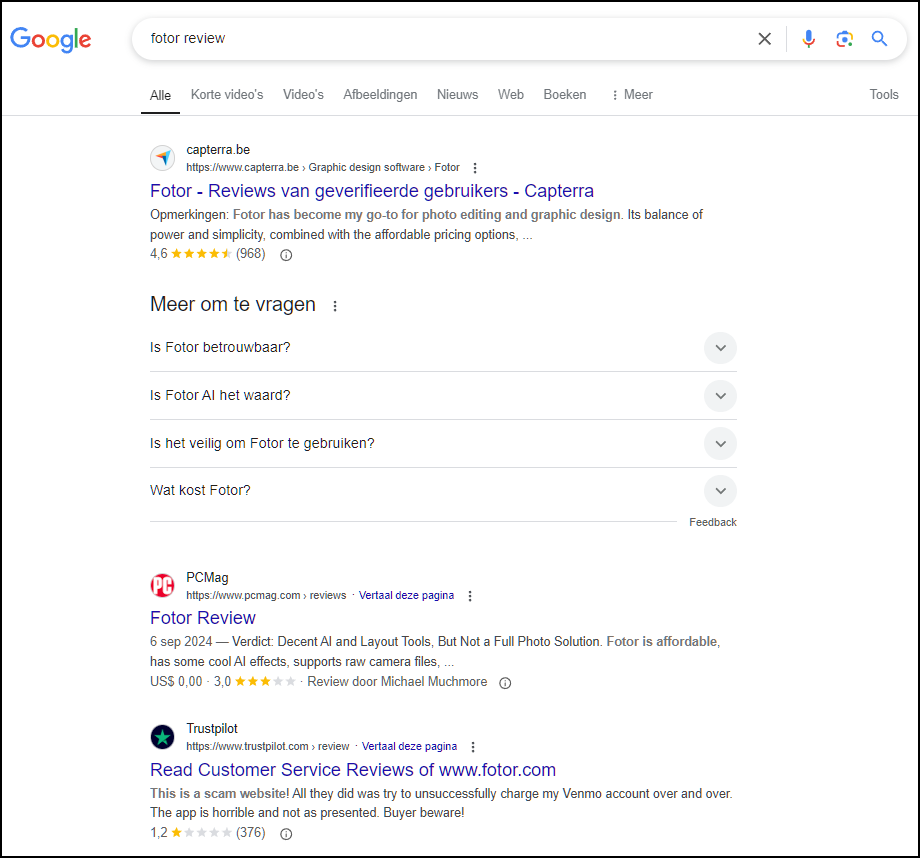Image resolution: width=920 pixels, height=858 pixels.
Task: Click the info icon next to Capterra's rating
Action: (x=286, y=255)
